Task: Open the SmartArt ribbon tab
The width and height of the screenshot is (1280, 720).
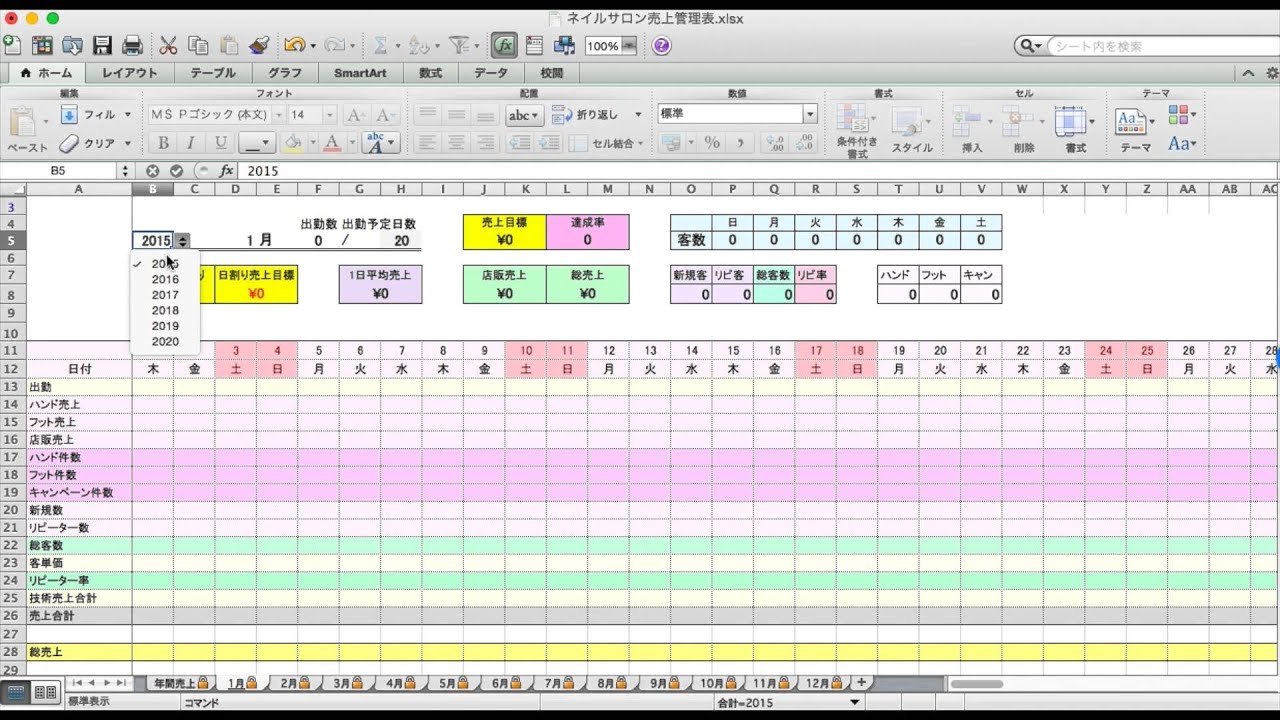Action: pos(360,73)
